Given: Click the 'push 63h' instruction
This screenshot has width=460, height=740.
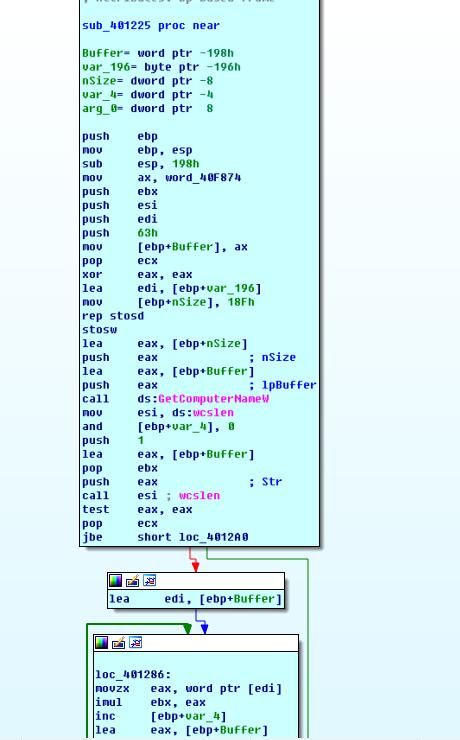Looking at the screenshot, I should coord(120,233).
